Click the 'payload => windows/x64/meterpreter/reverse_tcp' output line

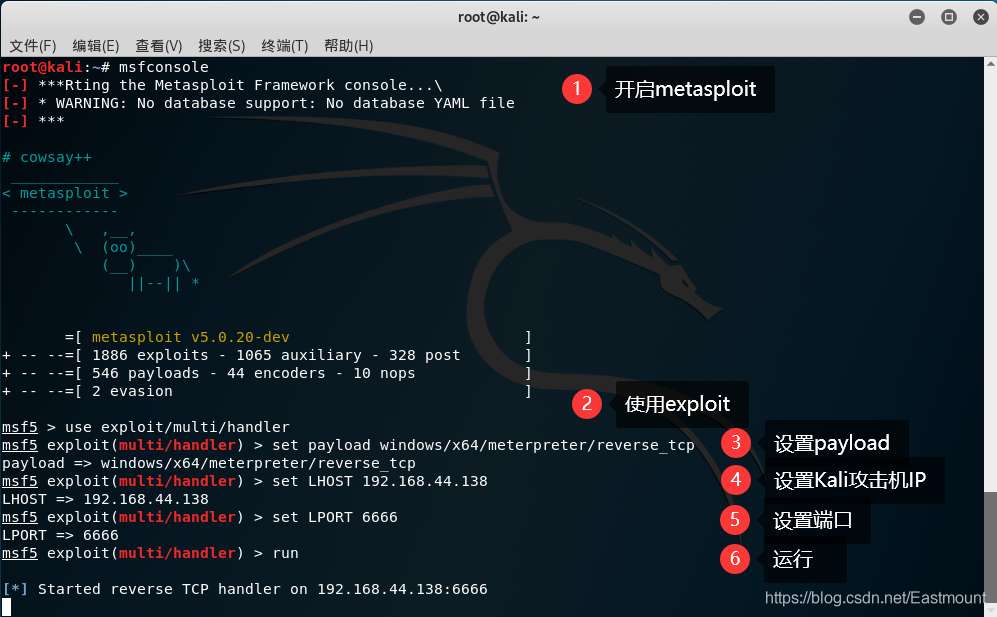[209, 463]
